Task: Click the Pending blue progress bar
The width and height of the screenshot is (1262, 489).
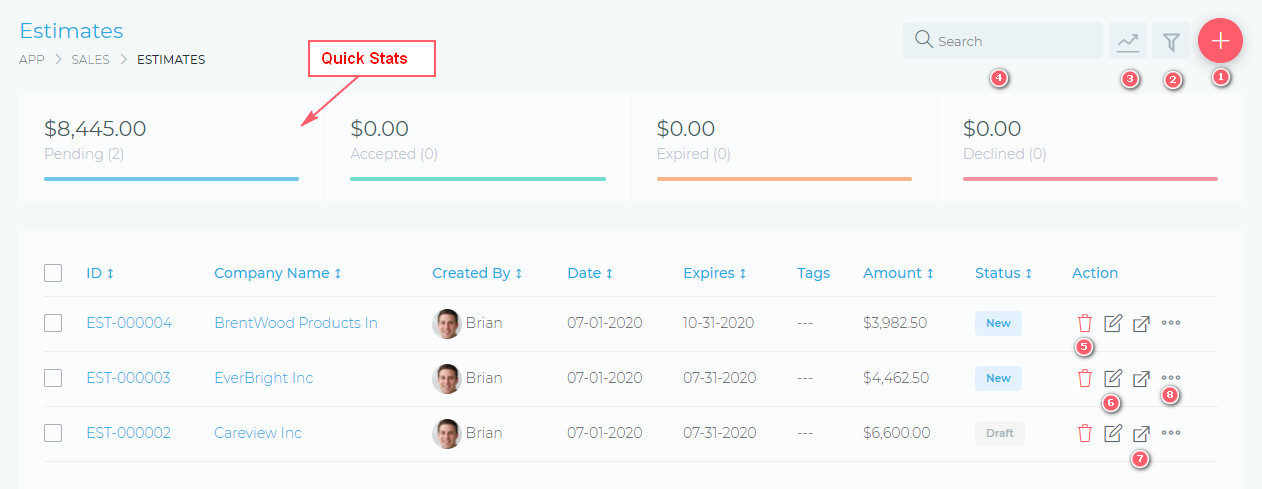Action: click(171, 179)
